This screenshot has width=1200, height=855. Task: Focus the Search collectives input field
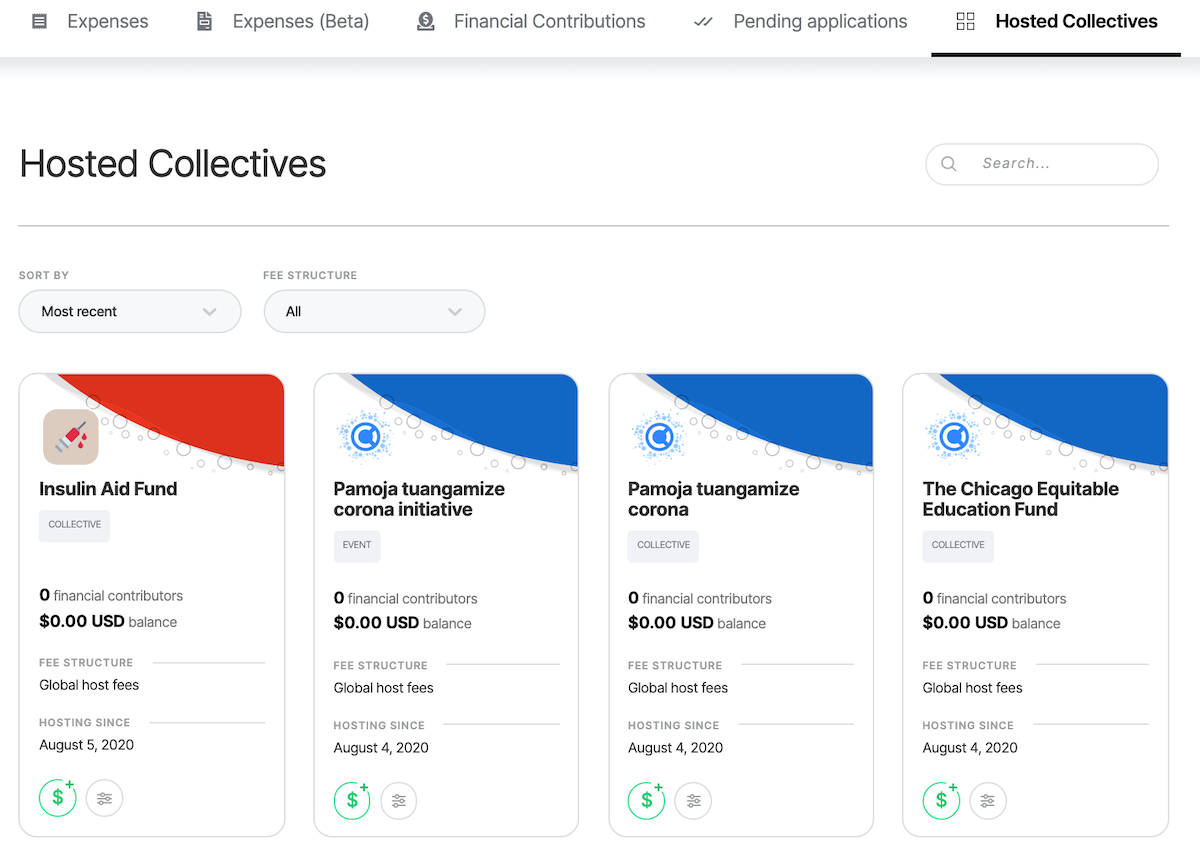(1042, 164)
